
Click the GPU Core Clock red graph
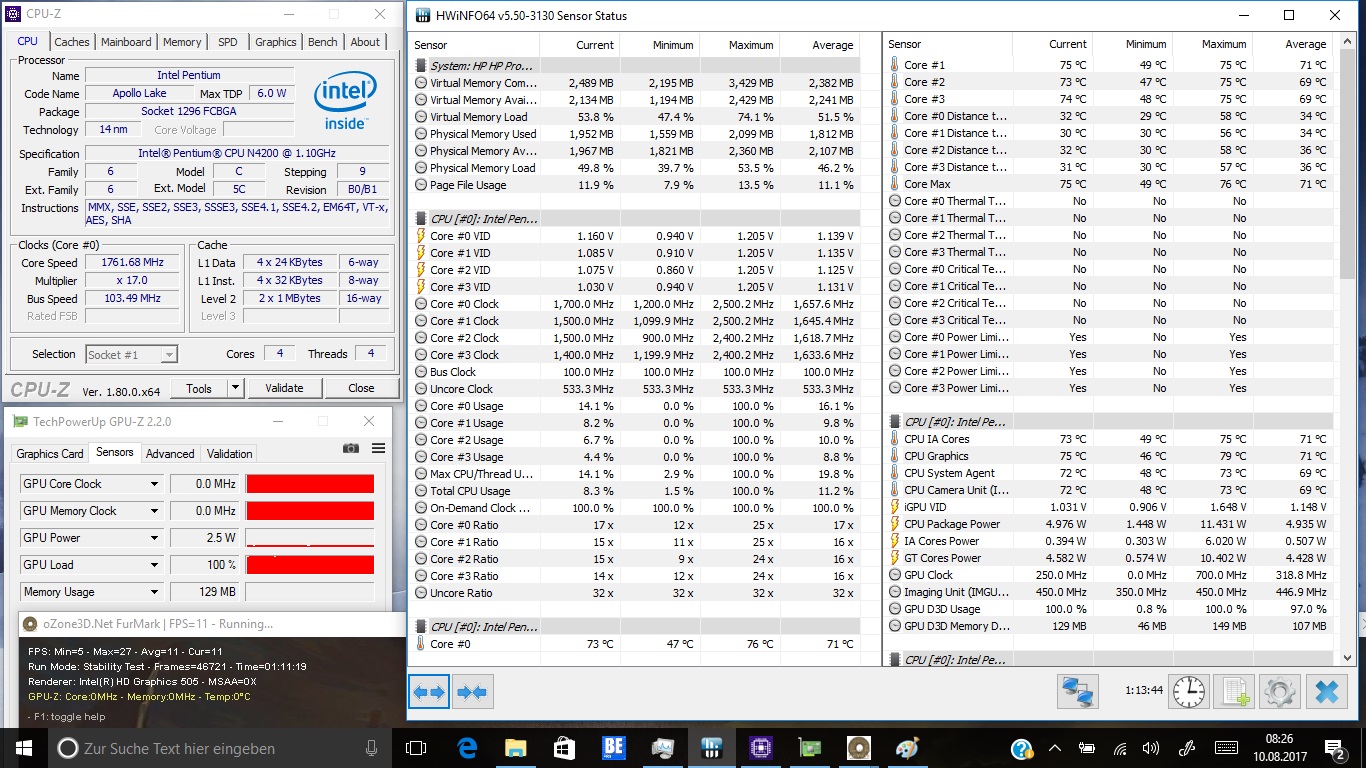(310, 484)
